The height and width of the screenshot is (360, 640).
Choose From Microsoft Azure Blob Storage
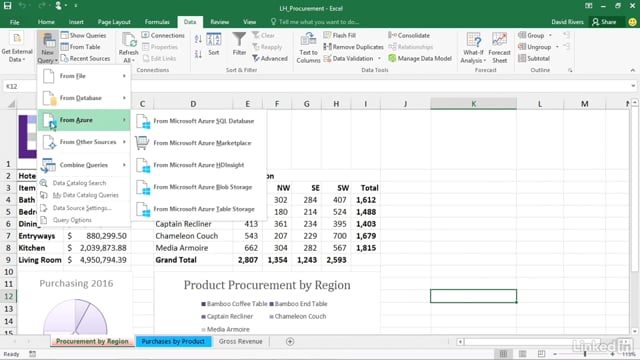click(x=199, y=187)
